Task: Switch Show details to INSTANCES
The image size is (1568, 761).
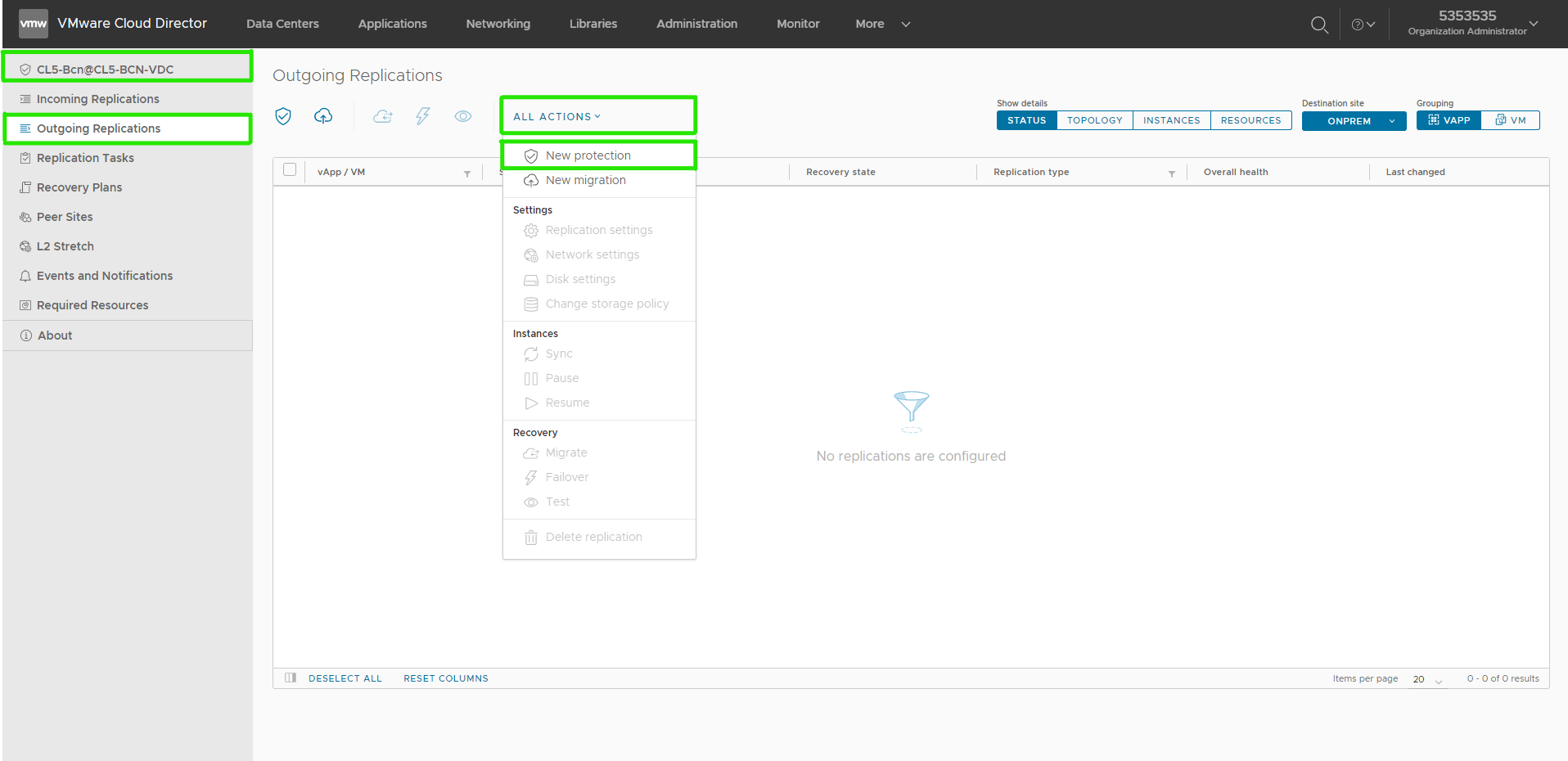Action: click(x=1171, y=120)
